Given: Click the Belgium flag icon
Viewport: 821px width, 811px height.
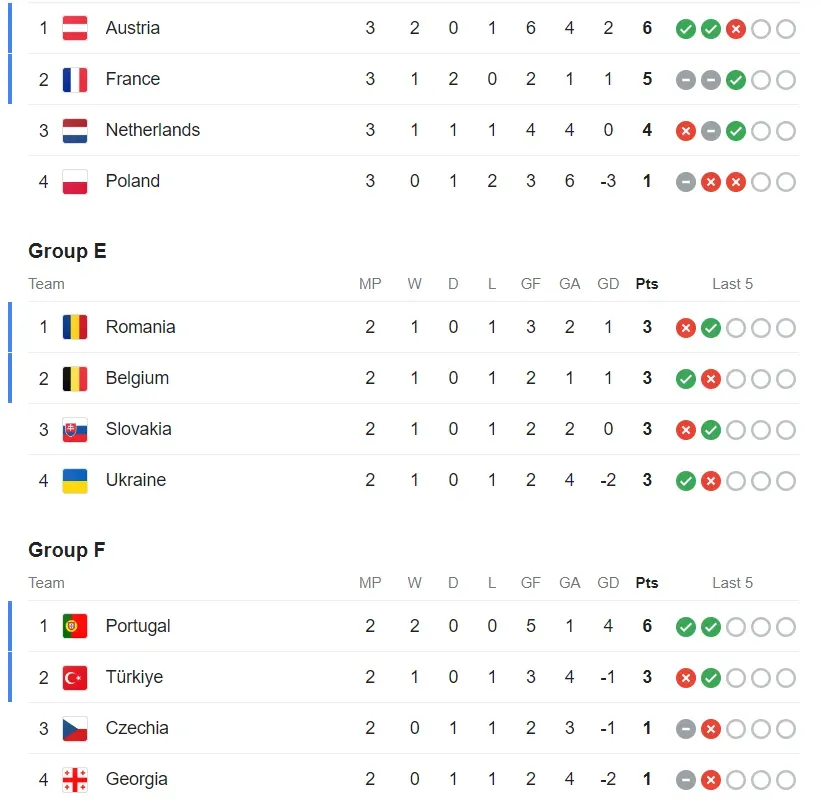Looking at the screenshot, I should (x=75, y=378).
